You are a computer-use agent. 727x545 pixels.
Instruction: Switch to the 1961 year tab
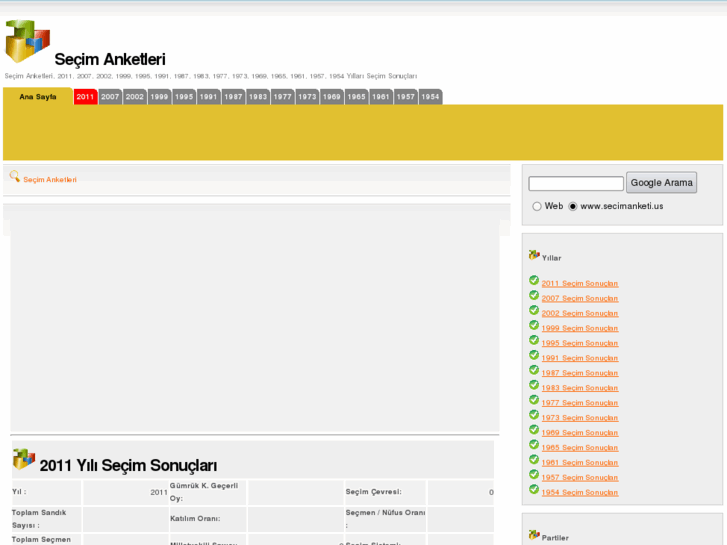click(x=381, y=96)
